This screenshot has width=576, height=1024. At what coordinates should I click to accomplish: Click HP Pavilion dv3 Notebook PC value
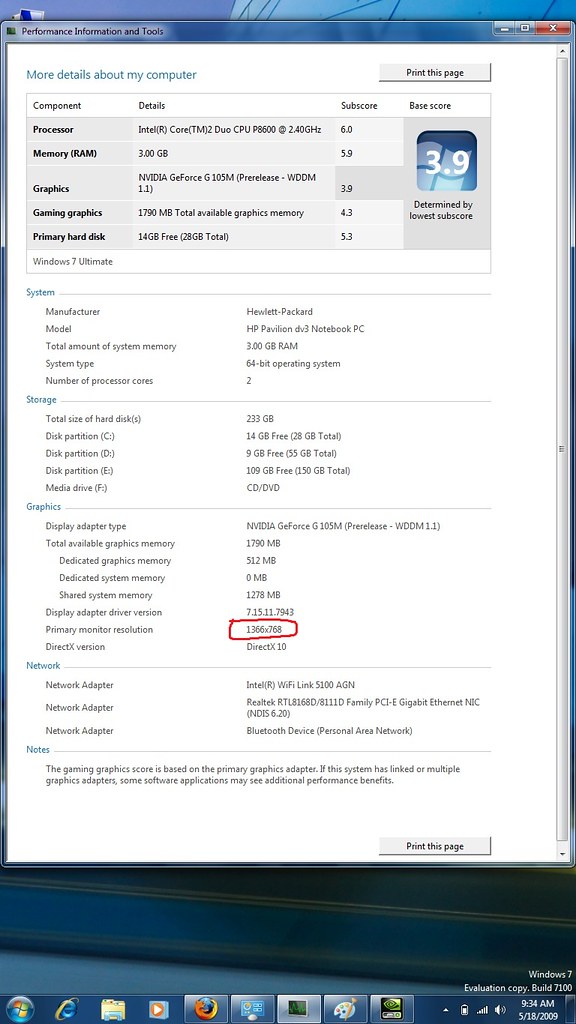305,328
